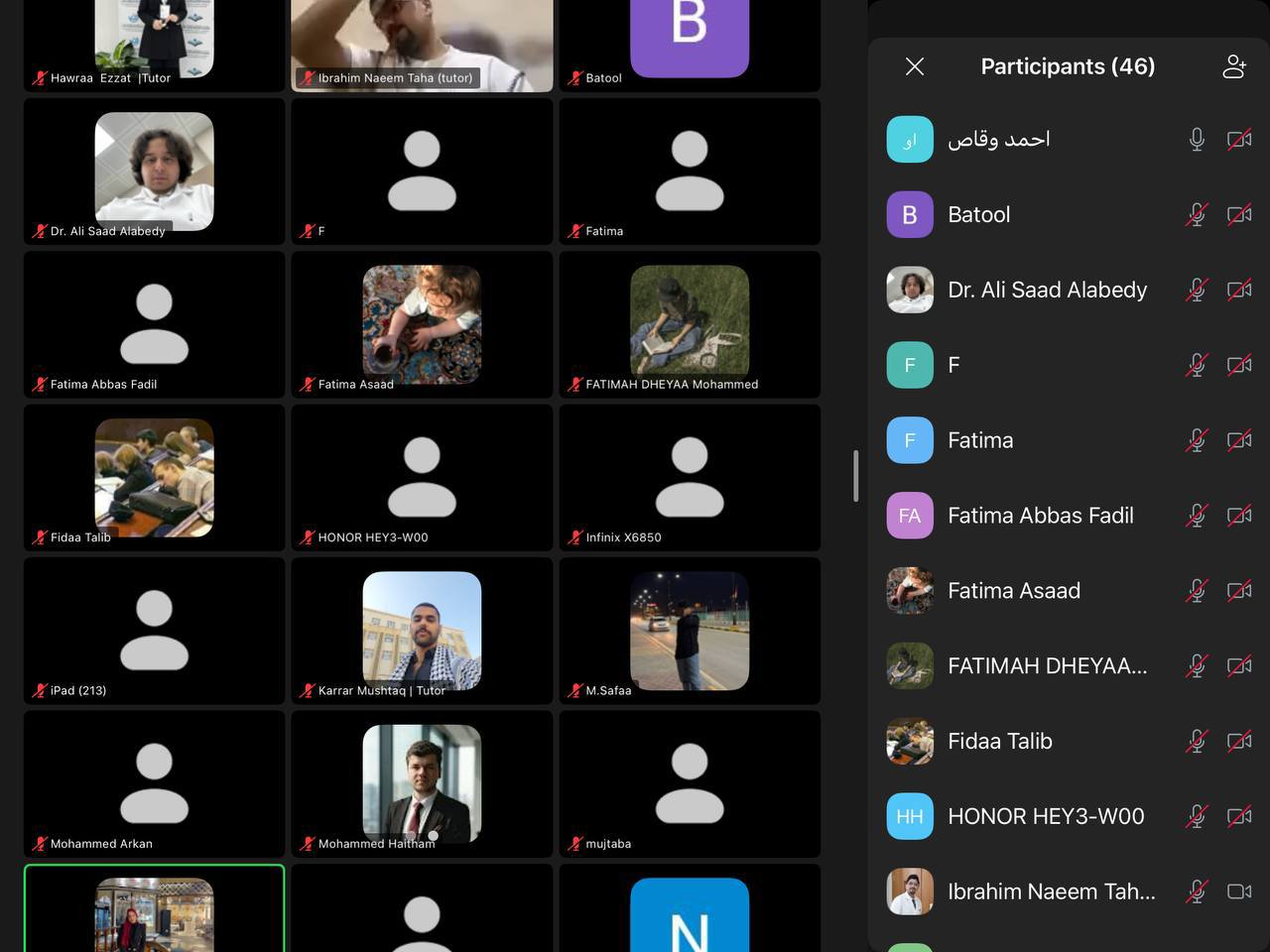This screenshot has height=952, width=1270.
Task: Click the purple FA avatar in list
Action: tap(910, 516)
